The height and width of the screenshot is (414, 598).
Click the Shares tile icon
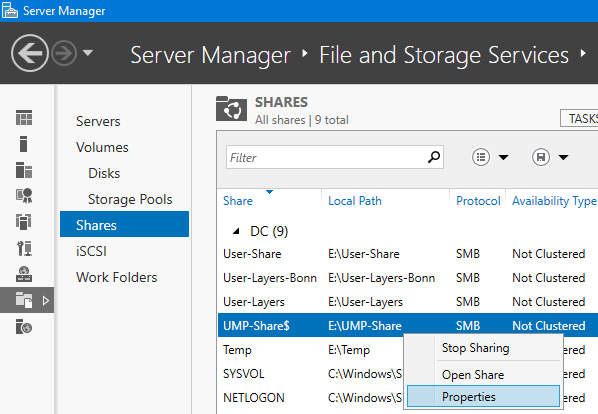point(231,109)
